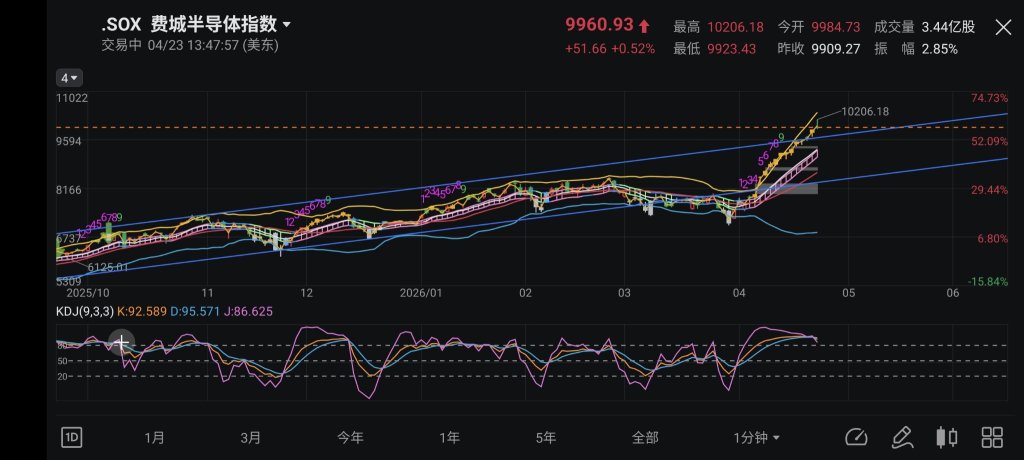Close the full-screen chart with X
1024x460 pixels.
click(1003, 27)
